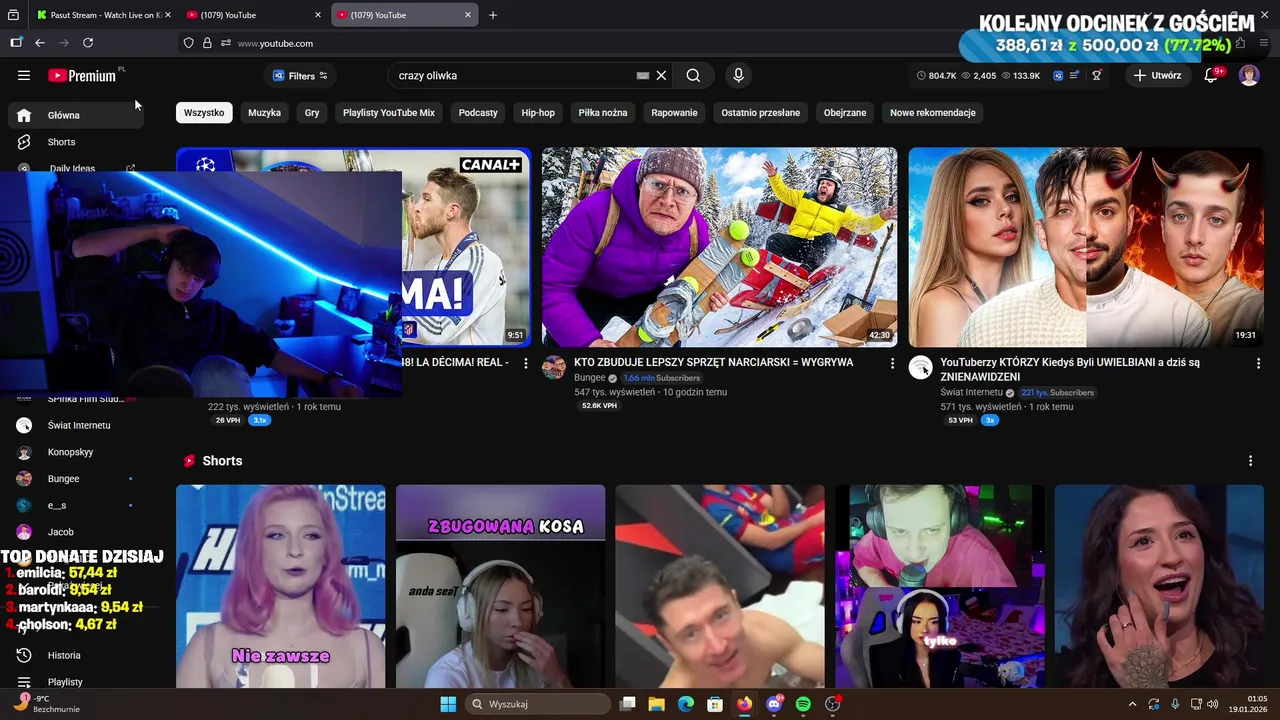Show hidden system tray icons chevron
The image size is (1280, 720).
point(1132,704)
